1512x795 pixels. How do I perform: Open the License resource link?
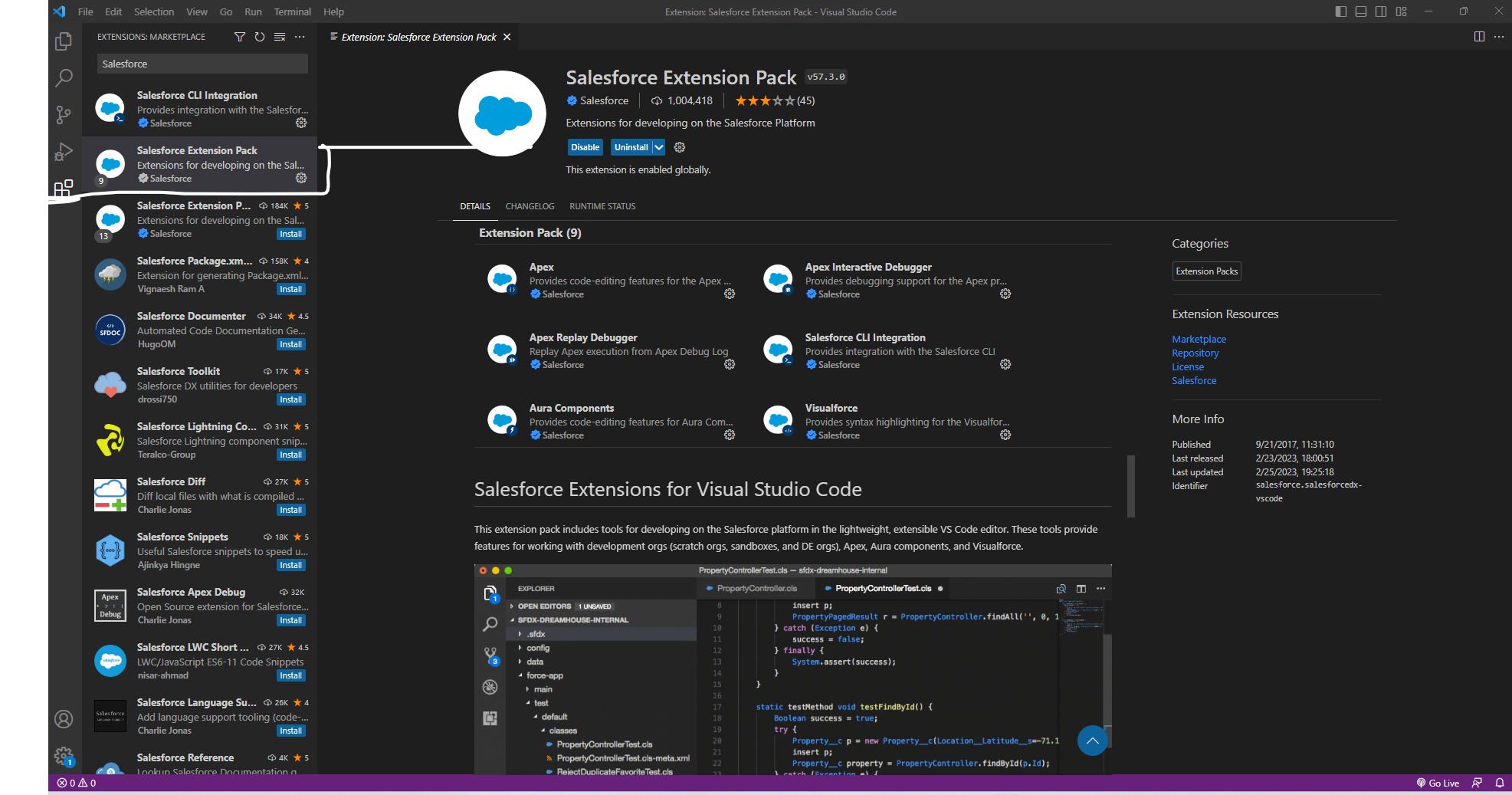coord(1188,366)
